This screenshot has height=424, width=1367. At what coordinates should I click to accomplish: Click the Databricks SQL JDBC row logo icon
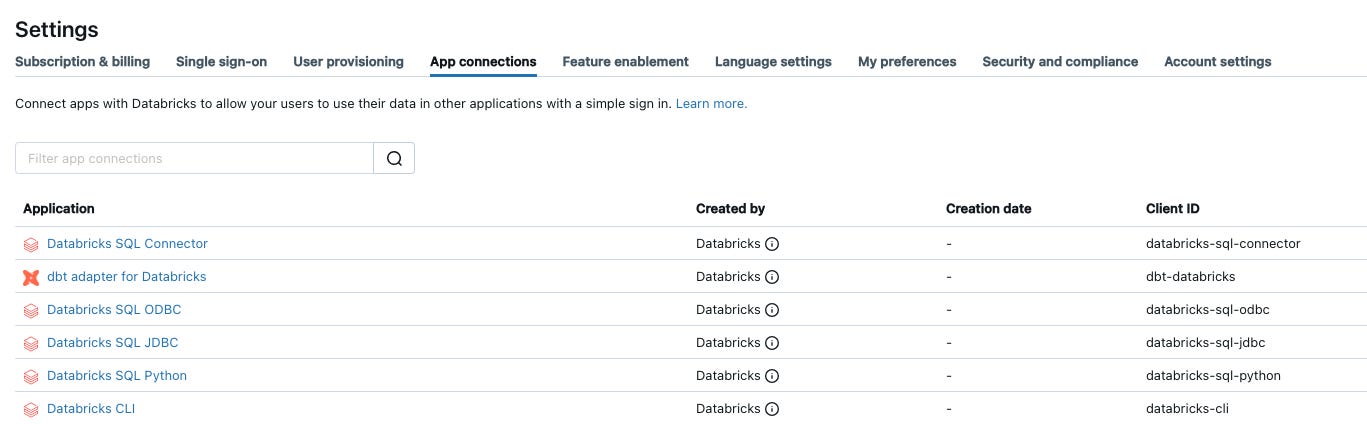(31, 343)
